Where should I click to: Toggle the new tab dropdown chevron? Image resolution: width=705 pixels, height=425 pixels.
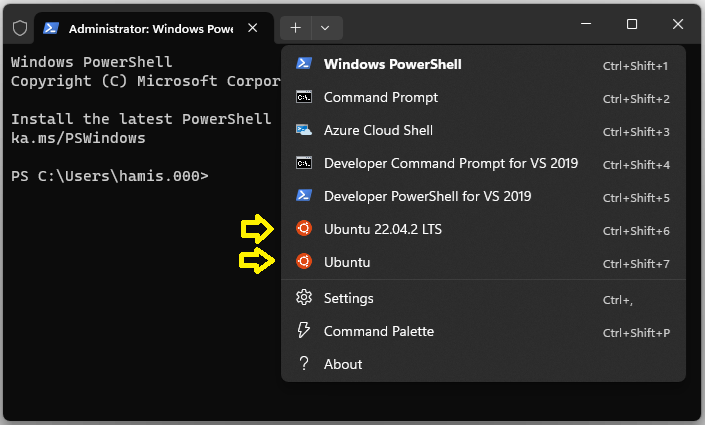pyautogui.click(x=327, y=28)
